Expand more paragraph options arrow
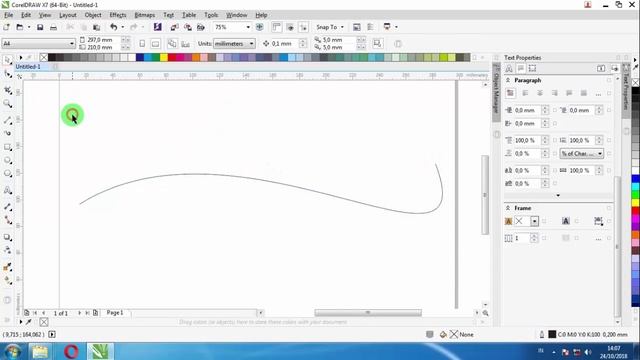 click(x=558, y=196)
